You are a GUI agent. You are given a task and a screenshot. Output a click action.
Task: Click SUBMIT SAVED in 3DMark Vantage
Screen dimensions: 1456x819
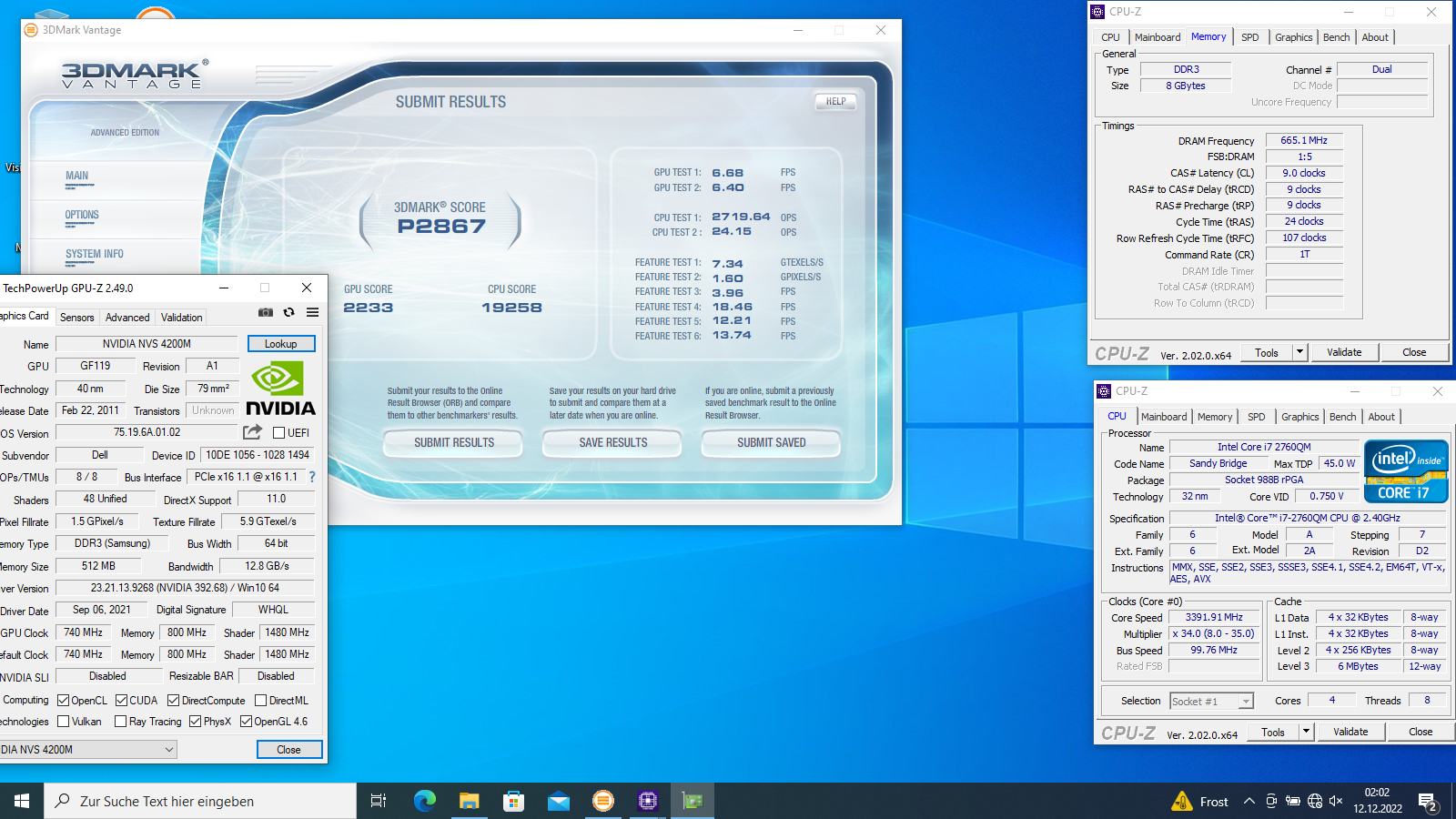[771, 442]
